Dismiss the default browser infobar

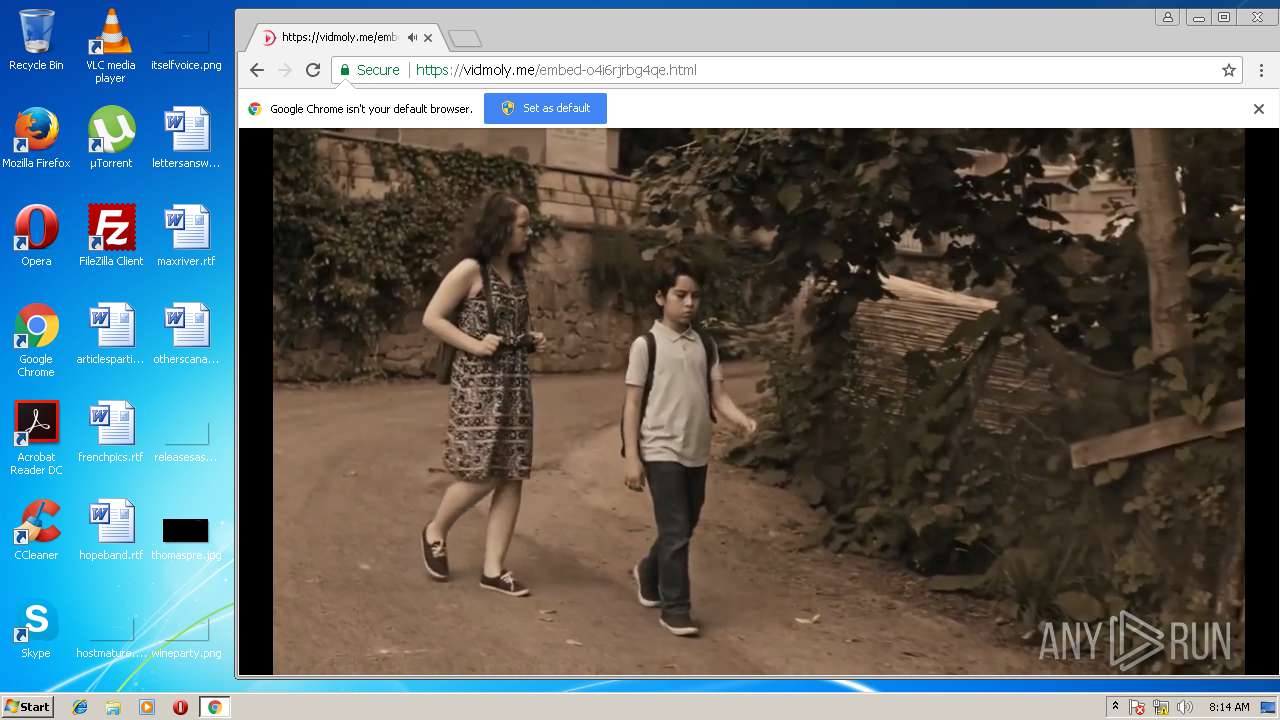pyautogui.click(x=1259, y=109)
